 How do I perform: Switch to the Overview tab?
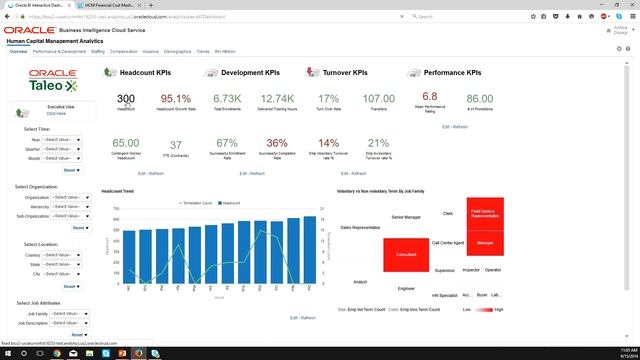pos(18,52)
